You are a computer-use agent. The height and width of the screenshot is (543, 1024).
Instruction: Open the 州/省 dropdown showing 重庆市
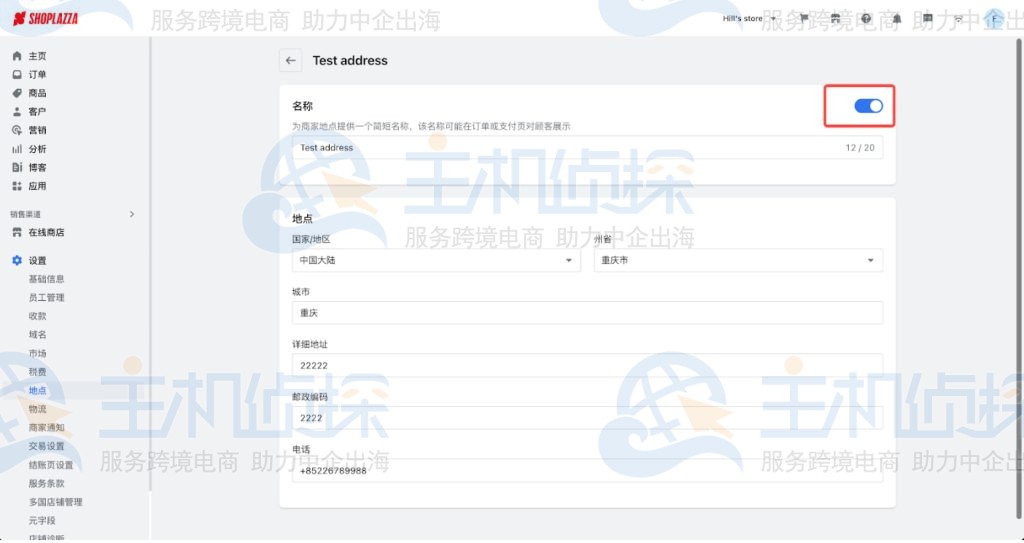(x=738, y=260)
